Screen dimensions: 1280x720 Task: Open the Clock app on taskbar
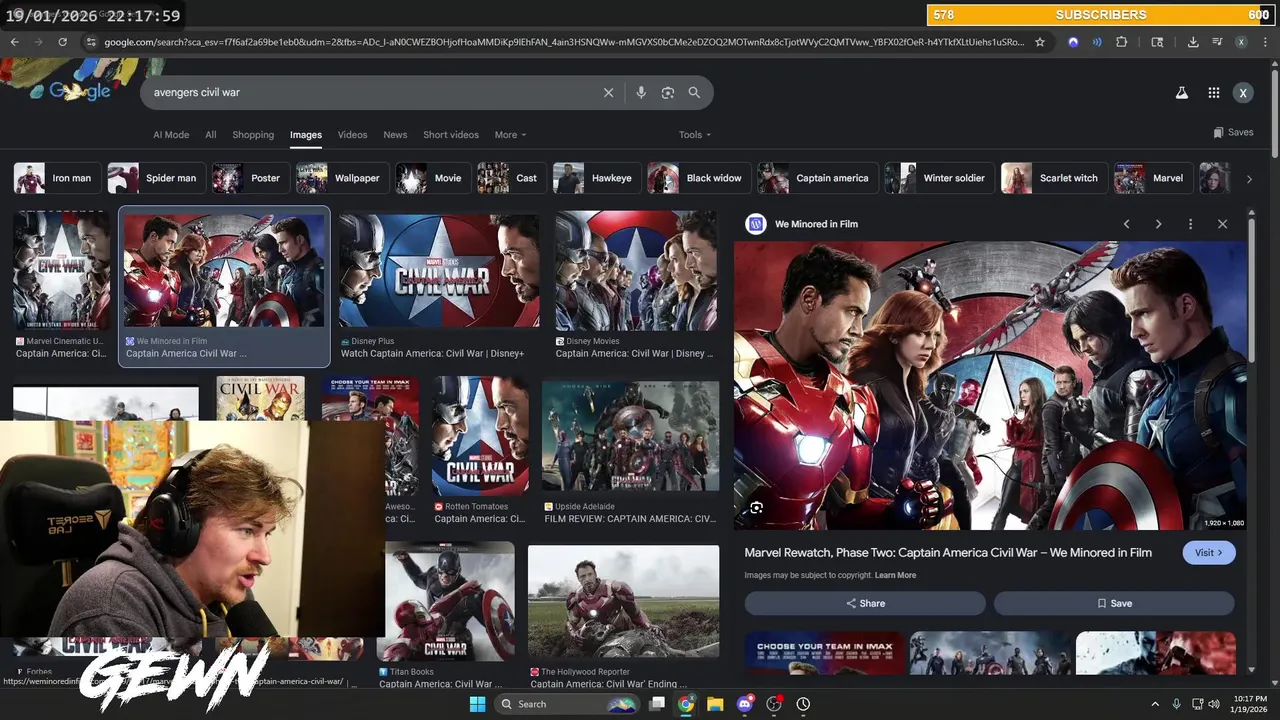803,704
